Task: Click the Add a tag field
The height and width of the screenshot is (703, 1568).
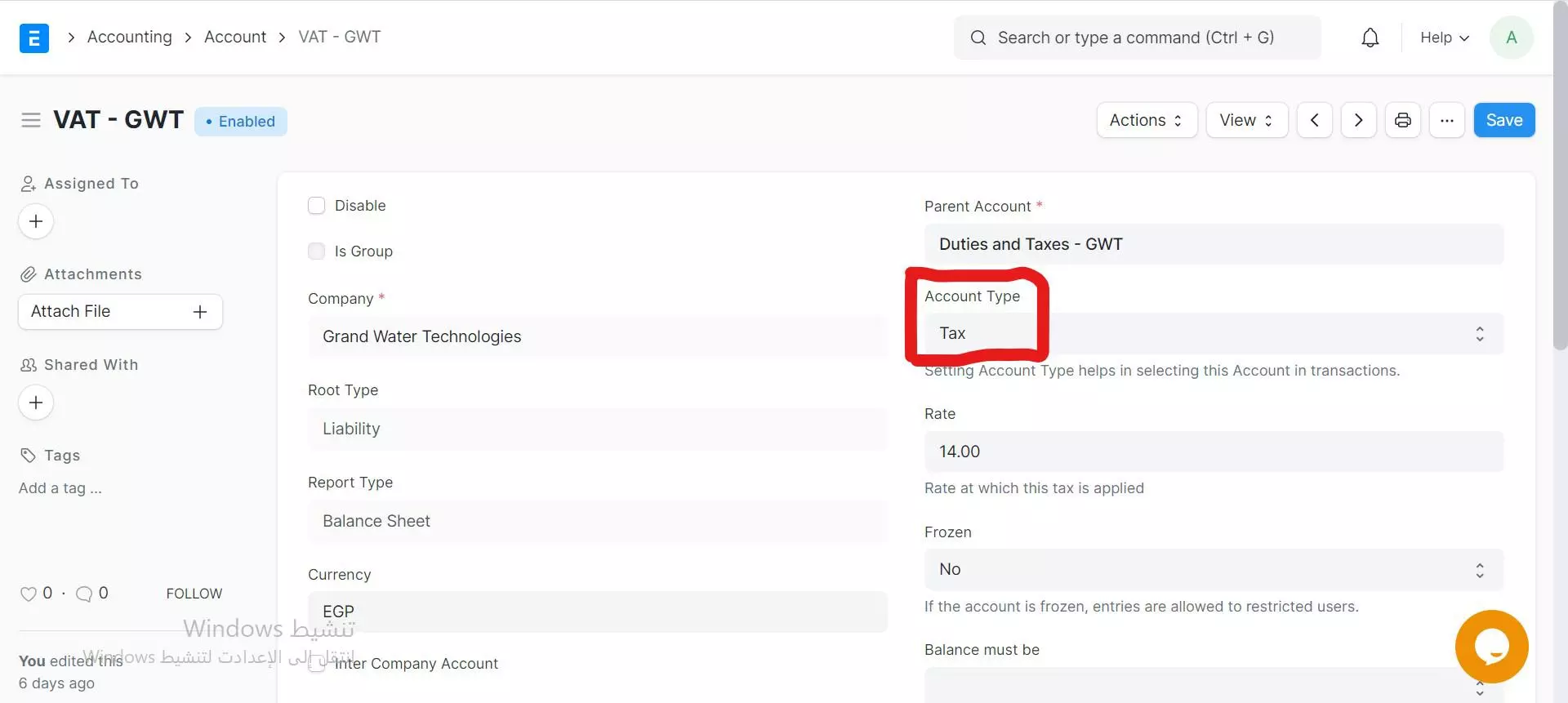Action: click(60, 488)
